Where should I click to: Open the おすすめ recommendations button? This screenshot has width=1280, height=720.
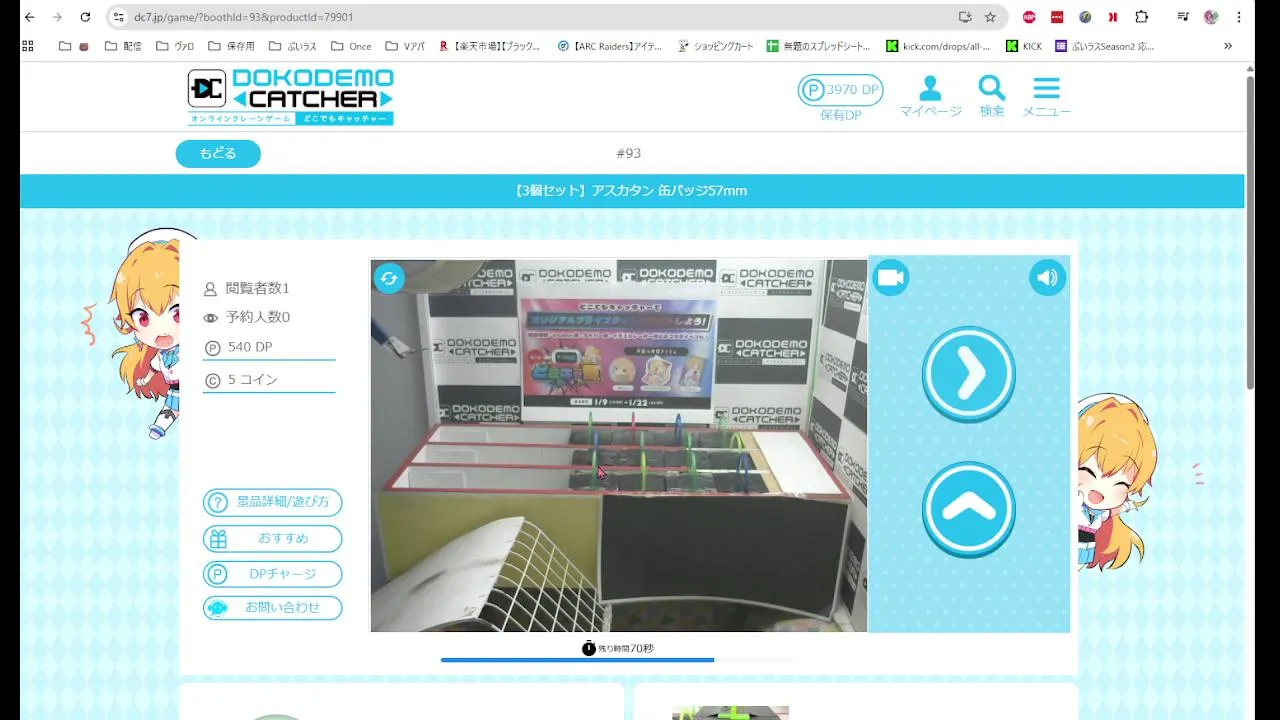[x=272, y=538]
